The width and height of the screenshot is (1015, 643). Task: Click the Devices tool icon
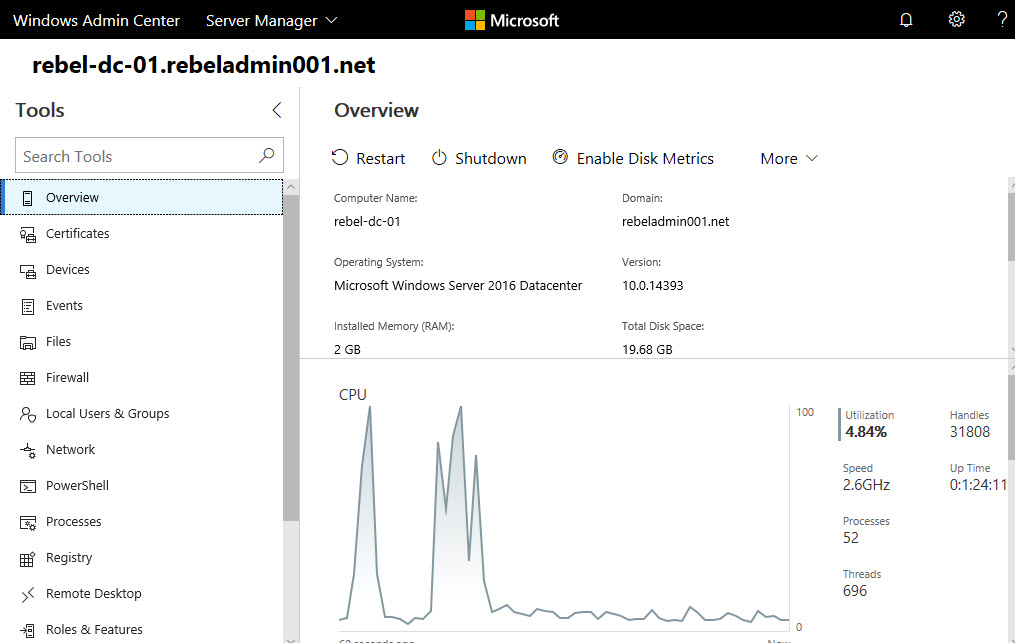click(27, 271)
